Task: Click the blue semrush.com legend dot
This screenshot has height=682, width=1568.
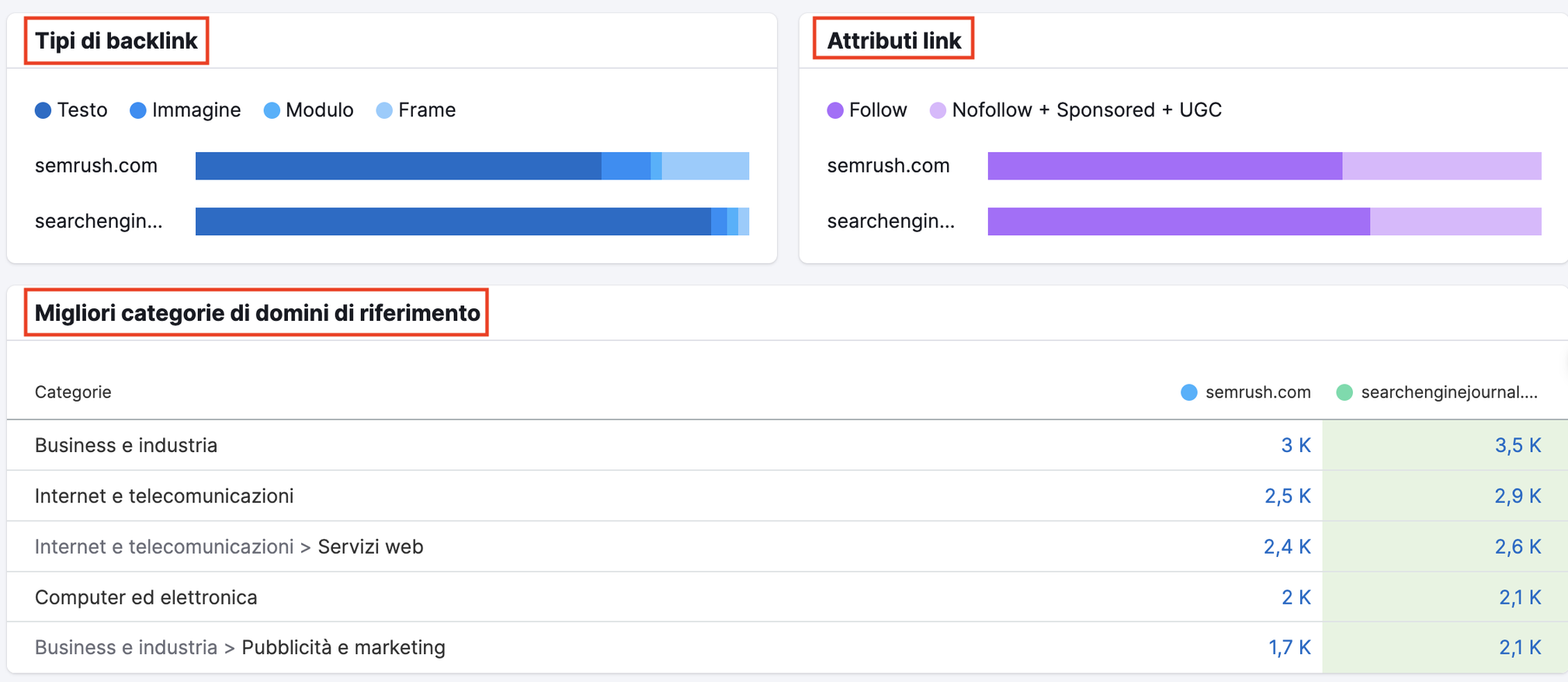Action: pos(1188,392)
